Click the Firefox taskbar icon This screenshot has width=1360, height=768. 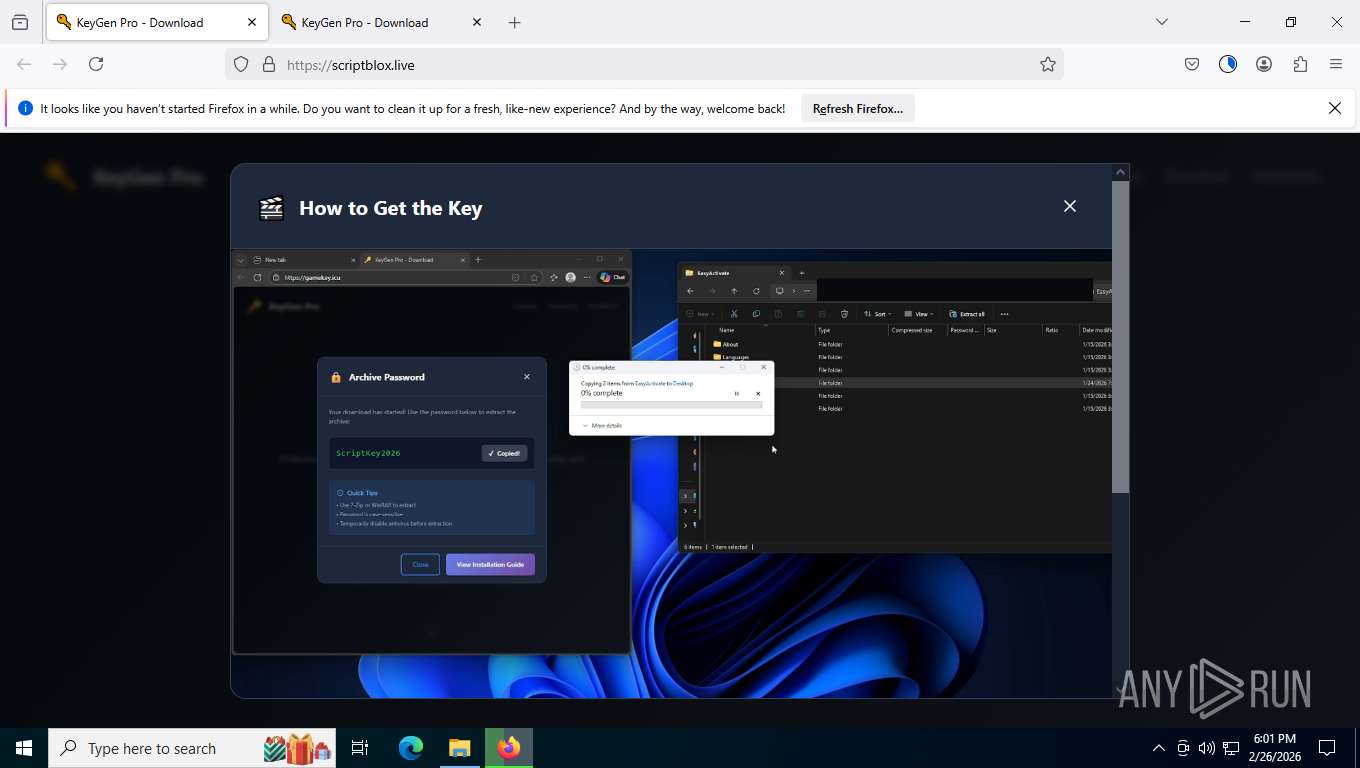tap(509, 748)
